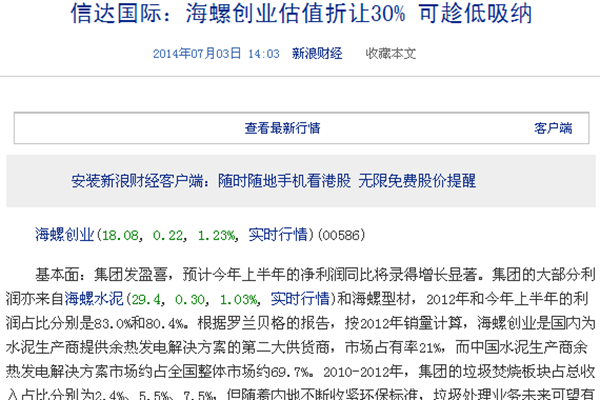Viewport: 600px width, 400px height.
Task: Click the stock code (00586)
Action: click(x=341, y=235)
